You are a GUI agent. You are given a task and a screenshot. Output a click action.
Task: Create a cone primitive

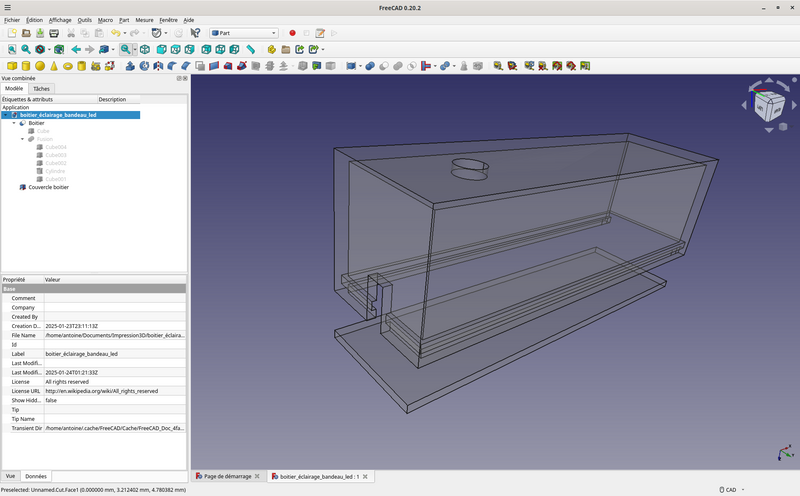(x=54, y=66)
